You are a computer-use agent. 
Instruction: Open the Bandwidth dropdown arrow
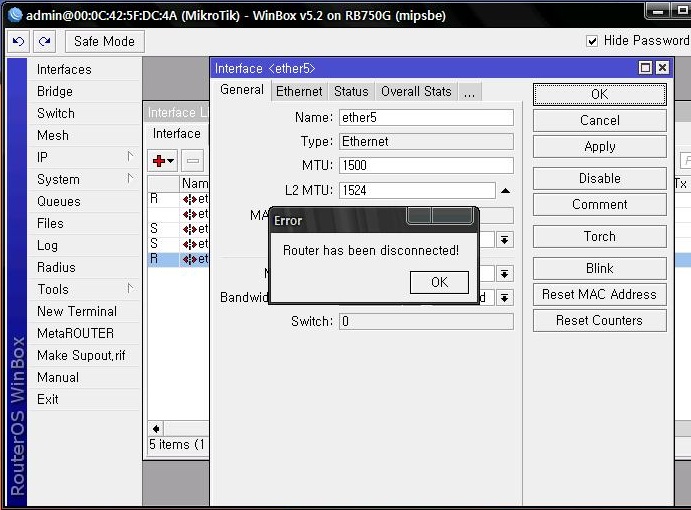click(505, 298)
